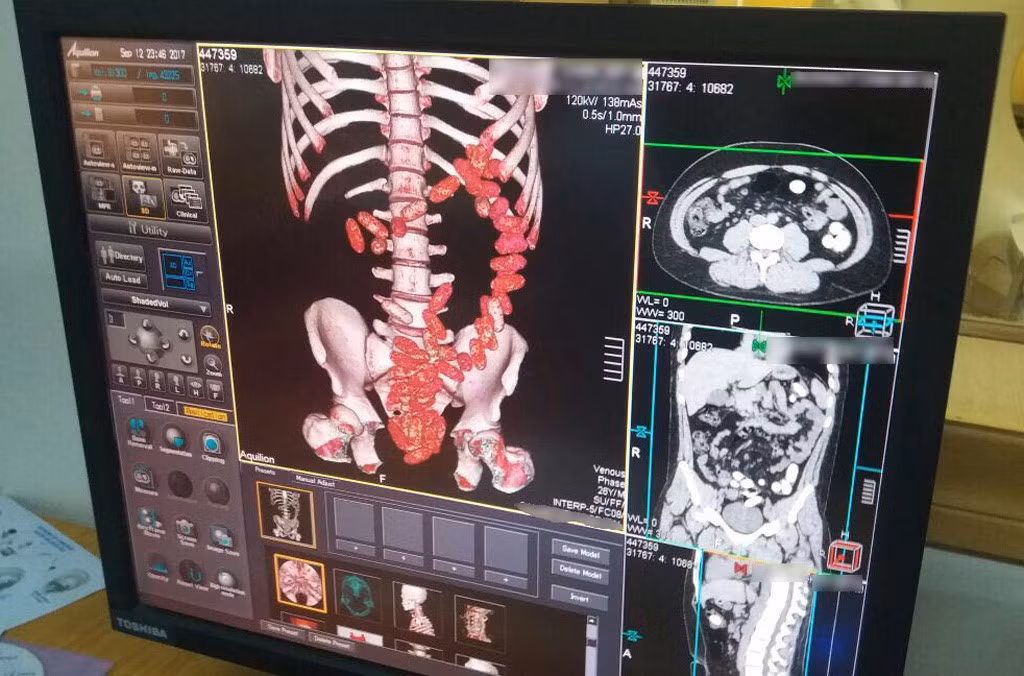Spin the 3D volume counter-clockwise with the upper curved arrow
1024x676 pixels.
pyautogui.click(x=184, y=332)
